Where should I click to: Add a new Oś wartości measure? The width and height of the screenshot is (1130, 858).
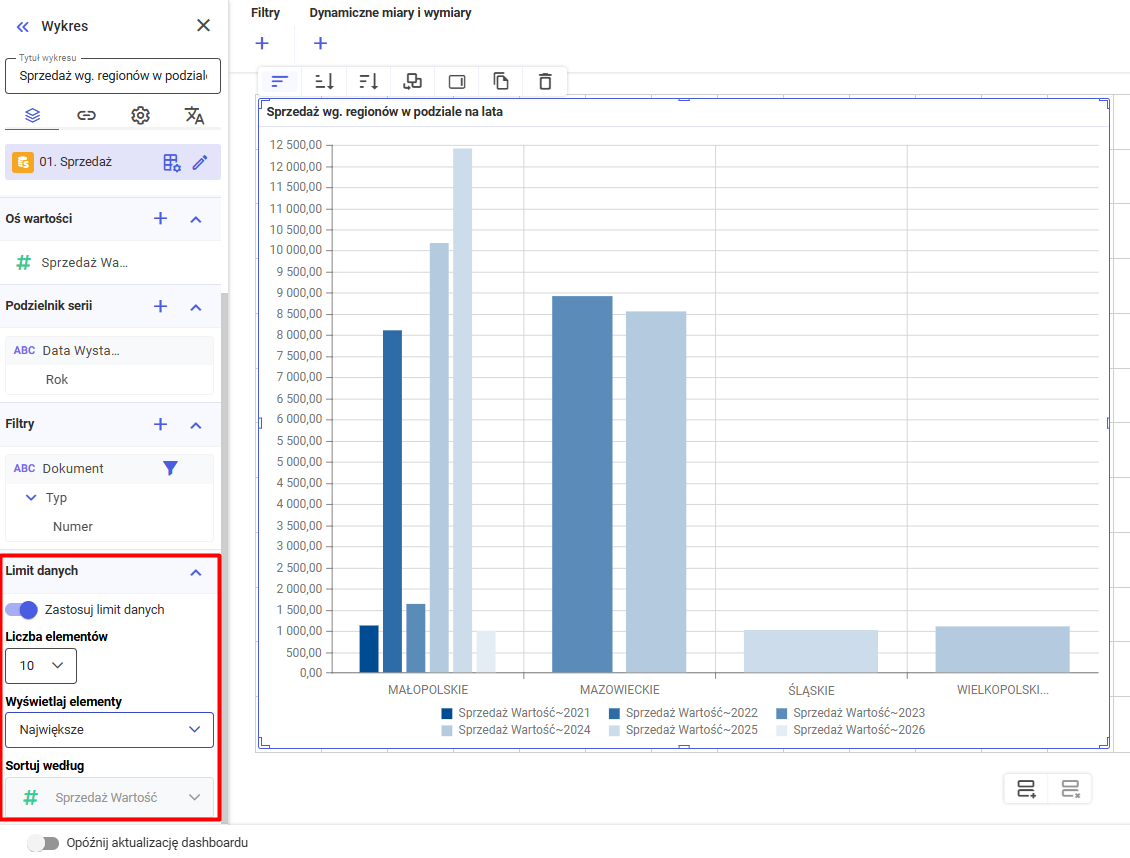160,218
